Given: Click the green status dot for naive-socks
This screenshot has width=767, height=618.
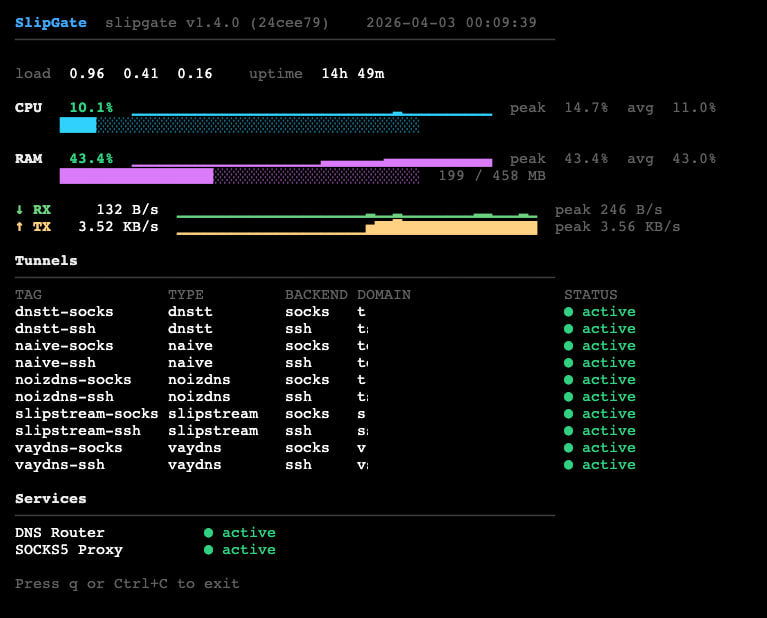Looking at the screenshot, I should click(x=568, y=345).
